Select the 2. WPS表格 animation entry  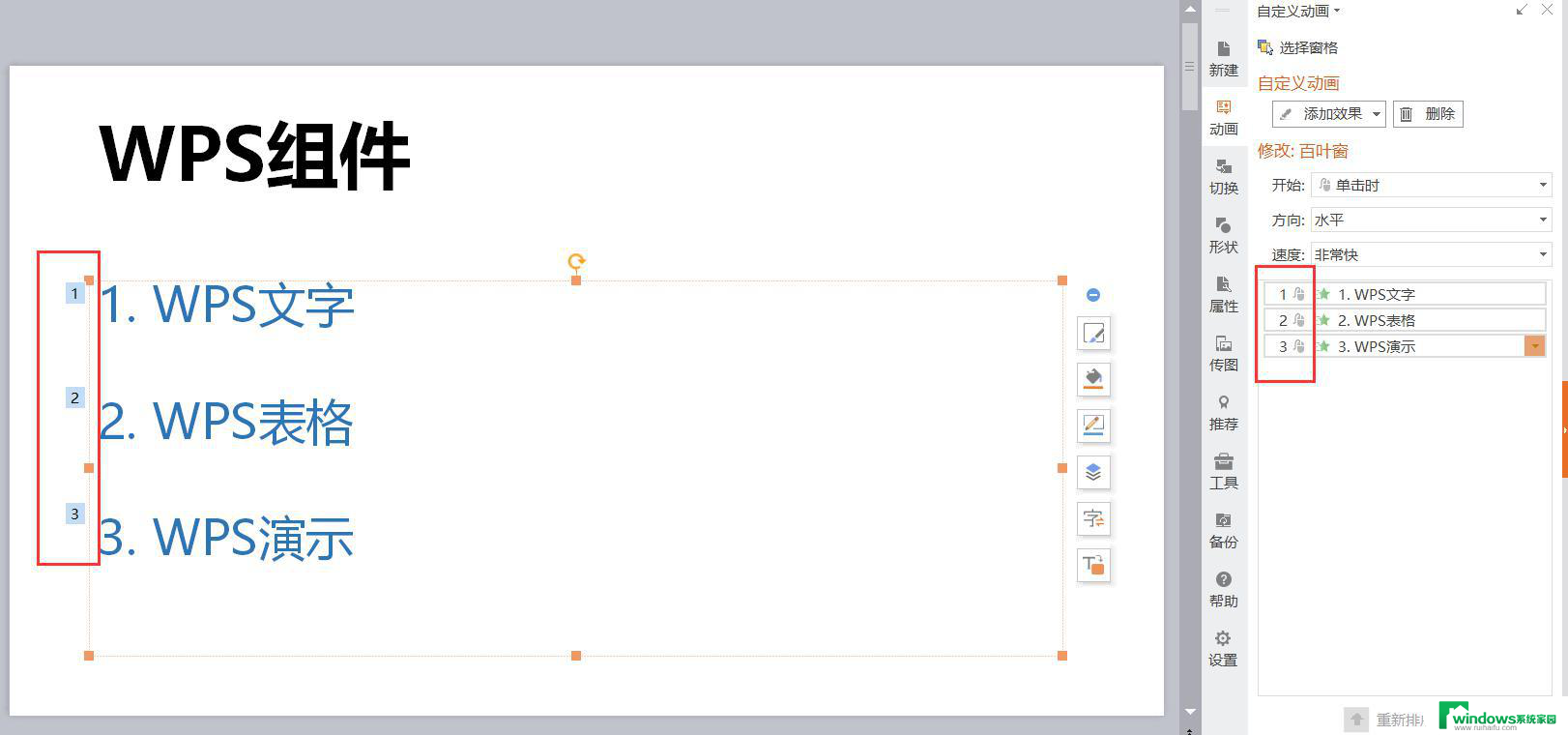(1405, 320)
